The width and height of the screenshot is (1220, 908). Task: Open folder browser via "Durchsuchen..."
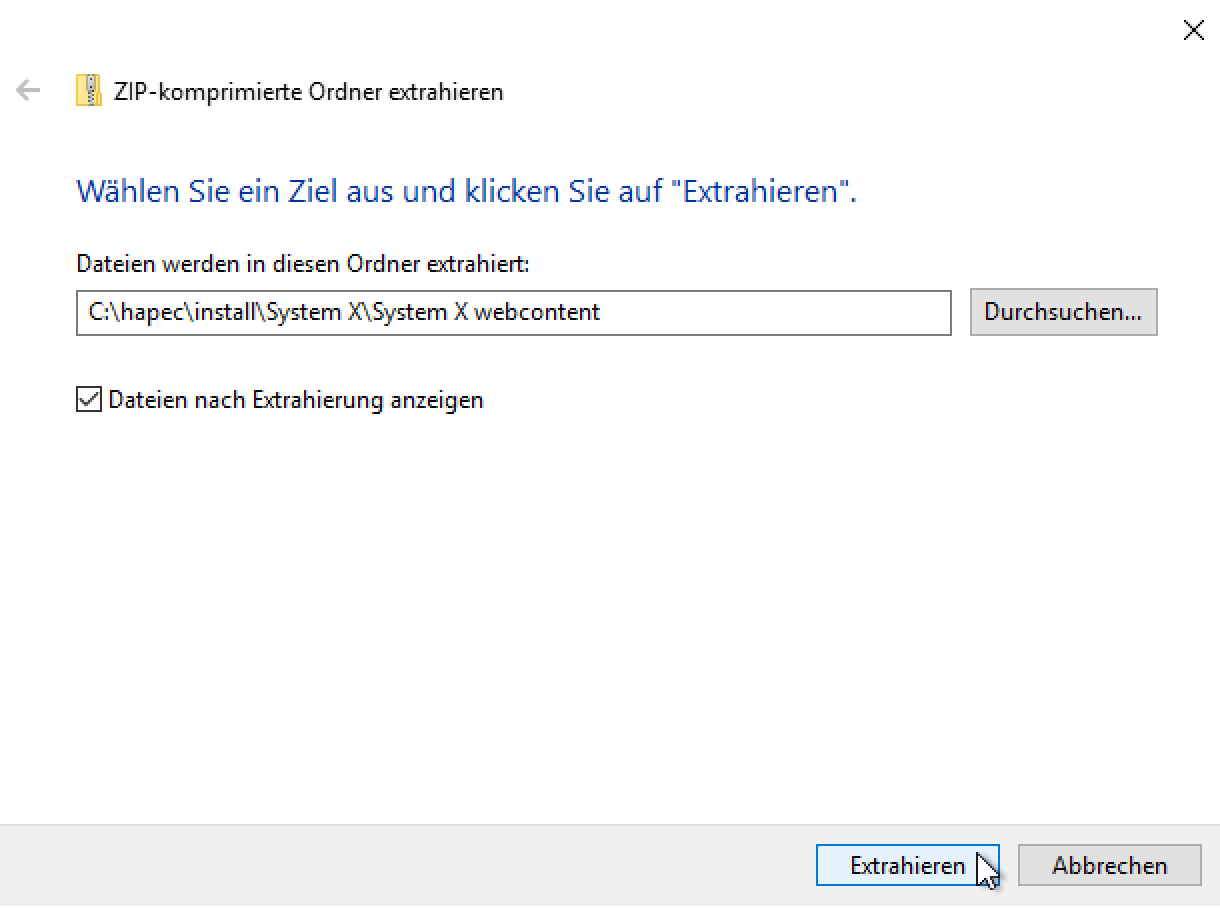click(1063, 312)
